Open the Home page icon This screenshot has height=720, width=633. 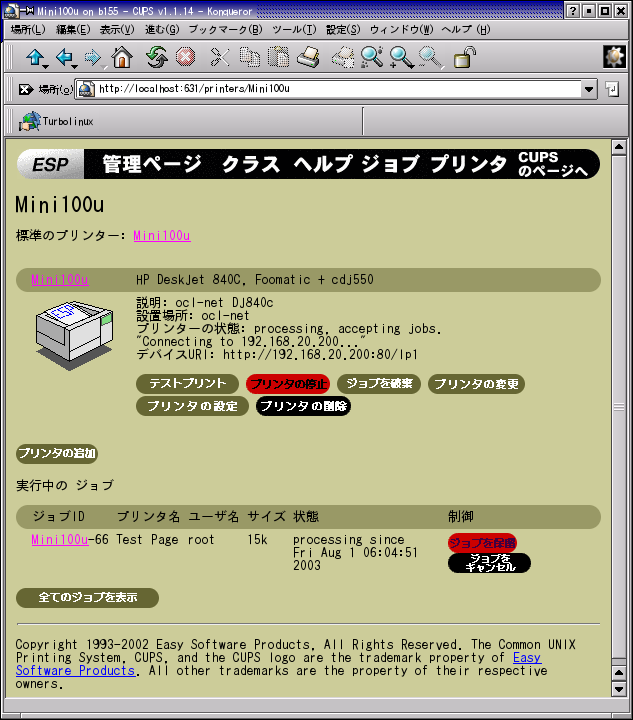tap(122, 58)
